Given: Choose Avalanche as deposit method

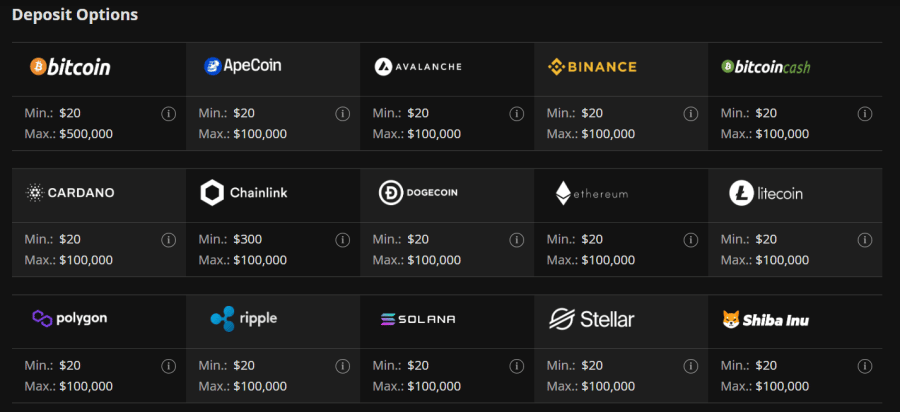Looking at the screenshot, I should point(418,67).
